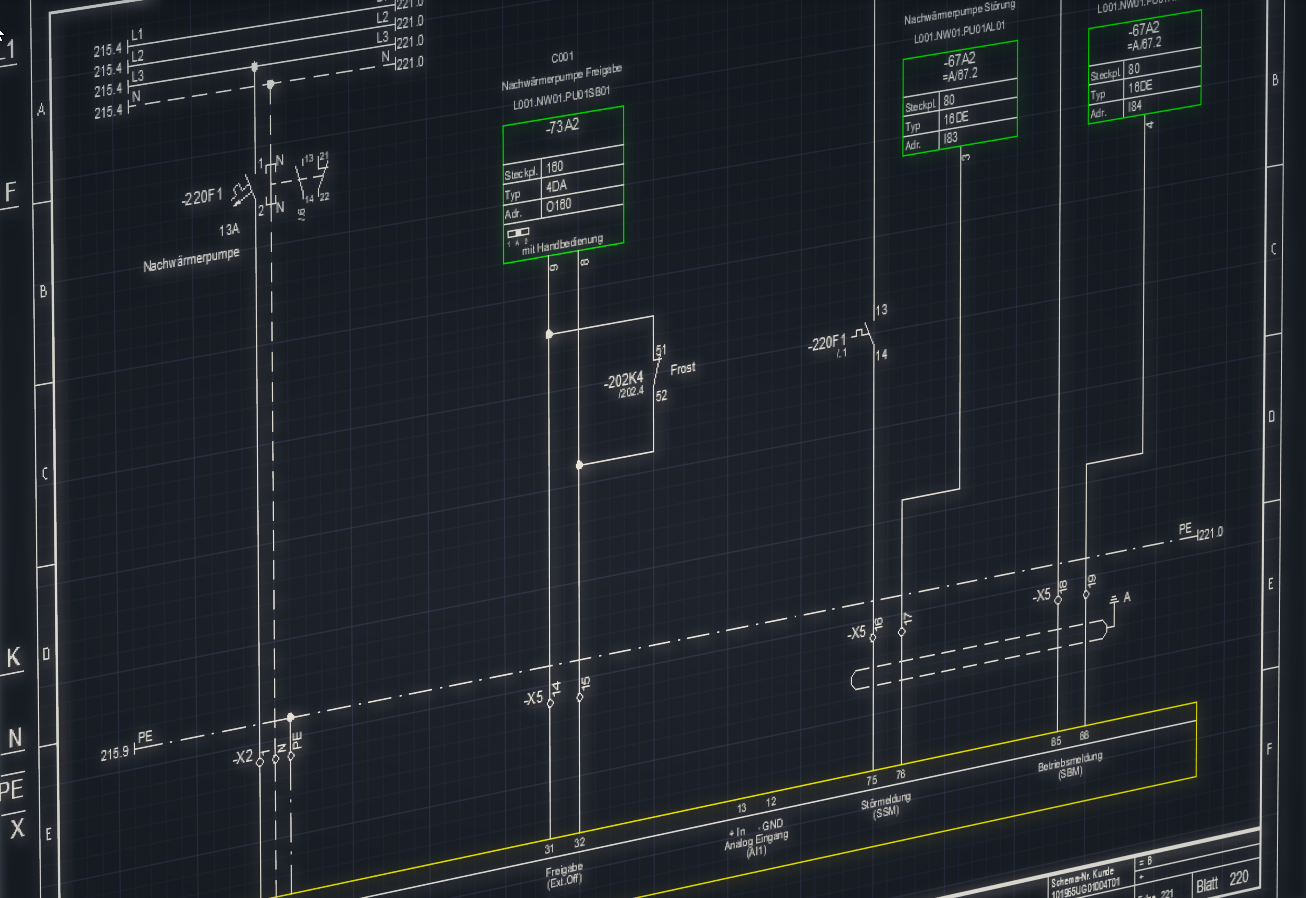The height and width of the screenshot is (898, 1306).
Task: Select the -X5 terminal 17 symbol
Action: 902,632
